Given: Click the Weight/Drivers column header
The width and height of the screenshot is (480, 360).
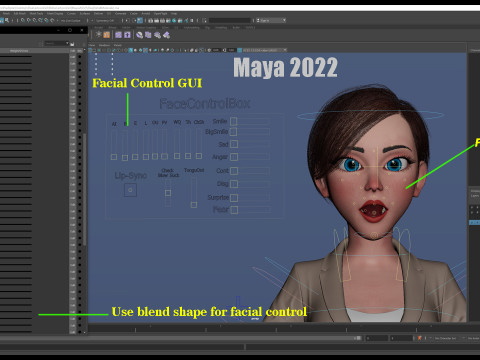Looking at the screenshot, I should [19, 51].
